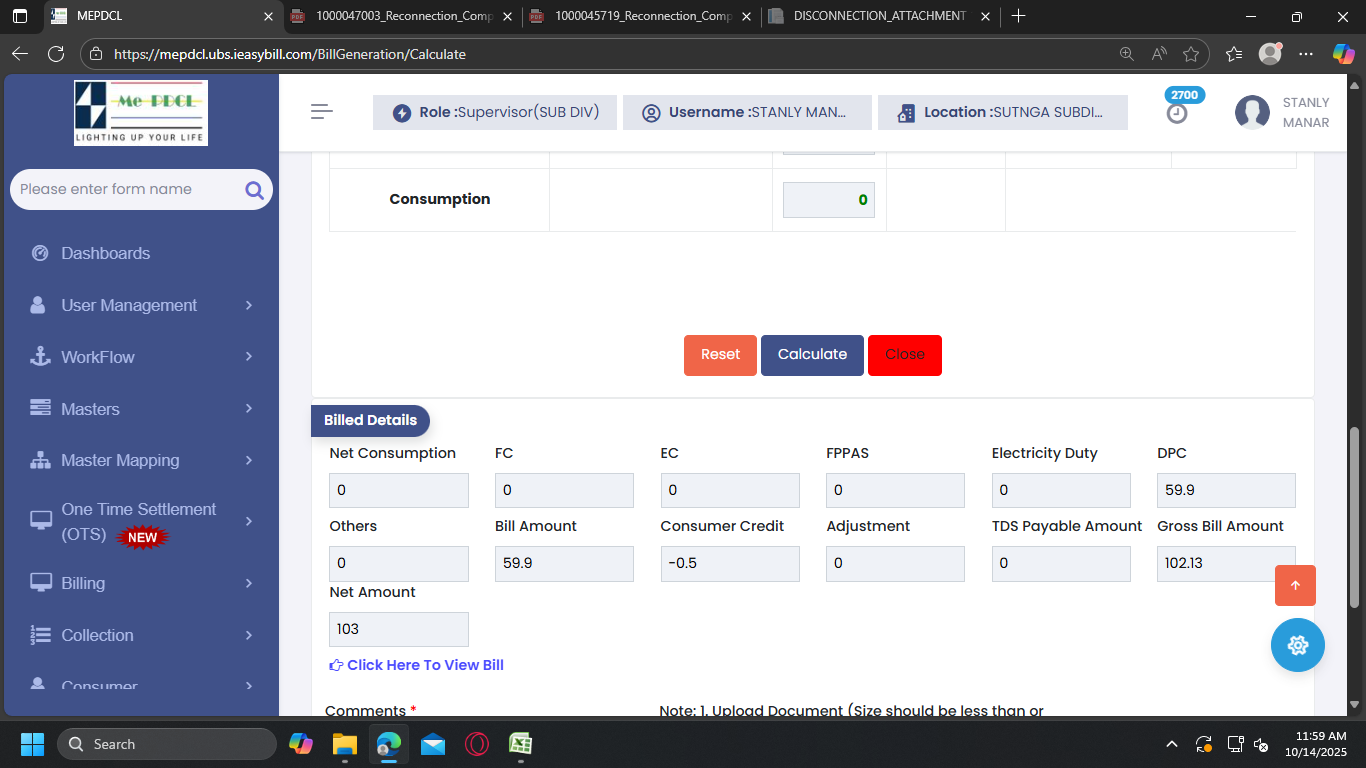Click the session timer clock icon
Viewport: 1366px width, 768px height.
[1177, 114]
